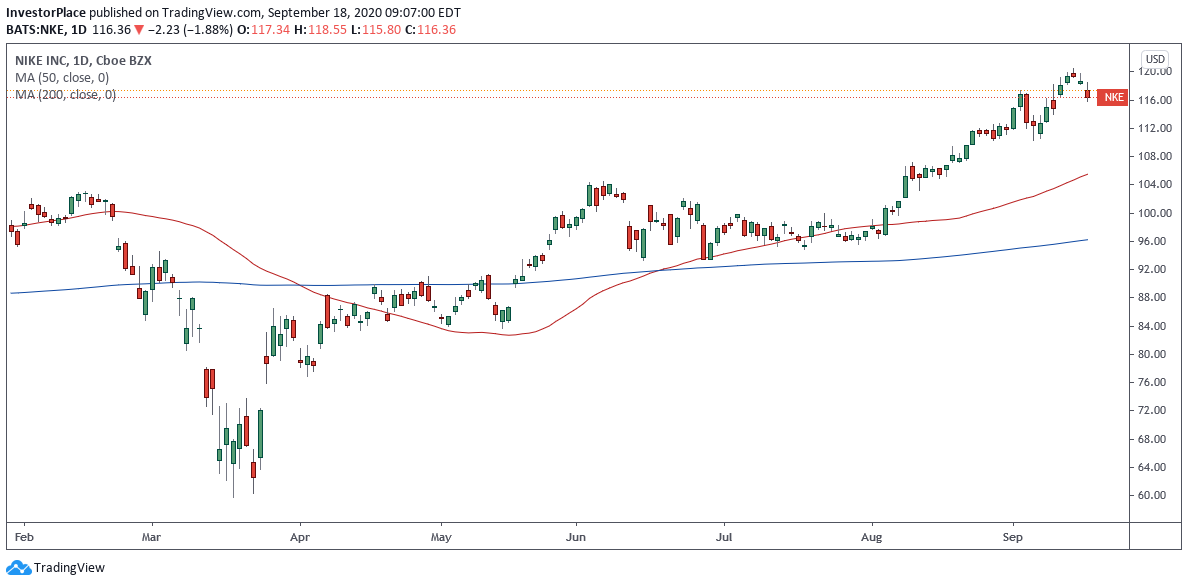The height and width of the screenshot is (586, 1188).
Task: Click the MA (50, close, 0) legend
Action: (x=64, y=77)
